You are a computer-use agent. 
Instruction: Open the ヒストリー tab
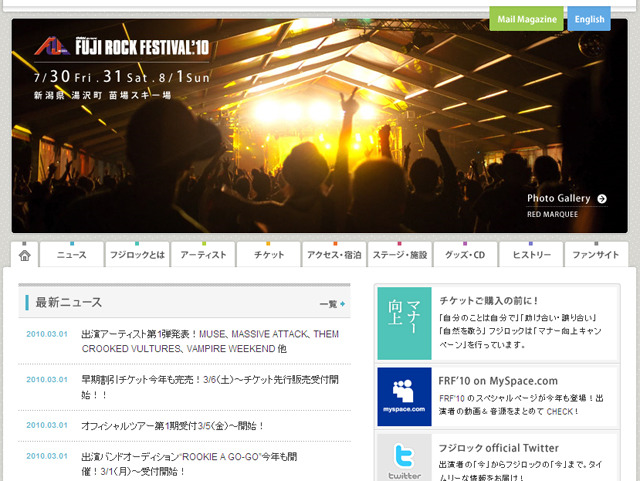point(531,254)
